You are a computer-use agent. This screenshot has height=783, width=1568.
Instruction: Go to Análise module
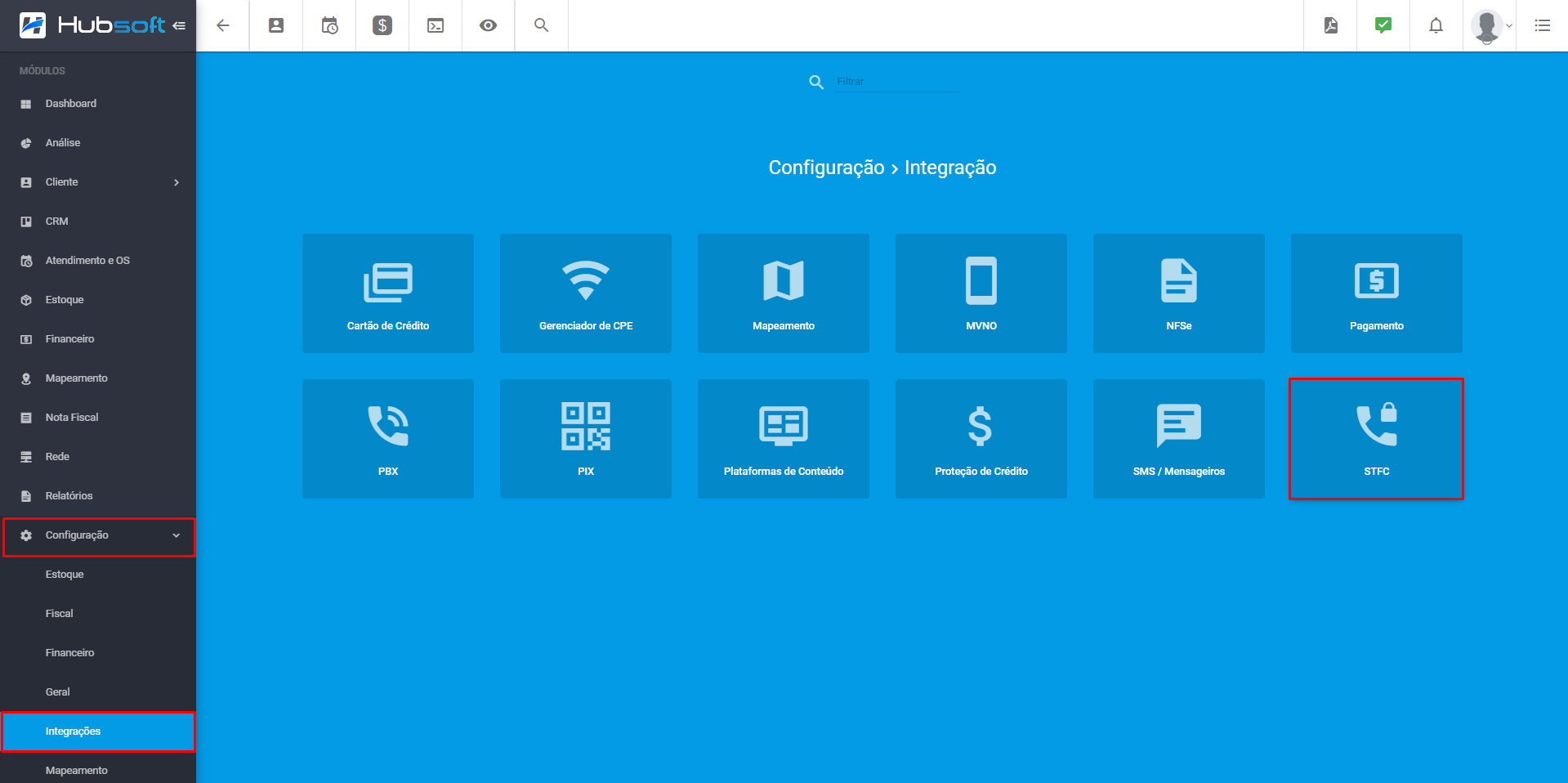coord(98,143)
